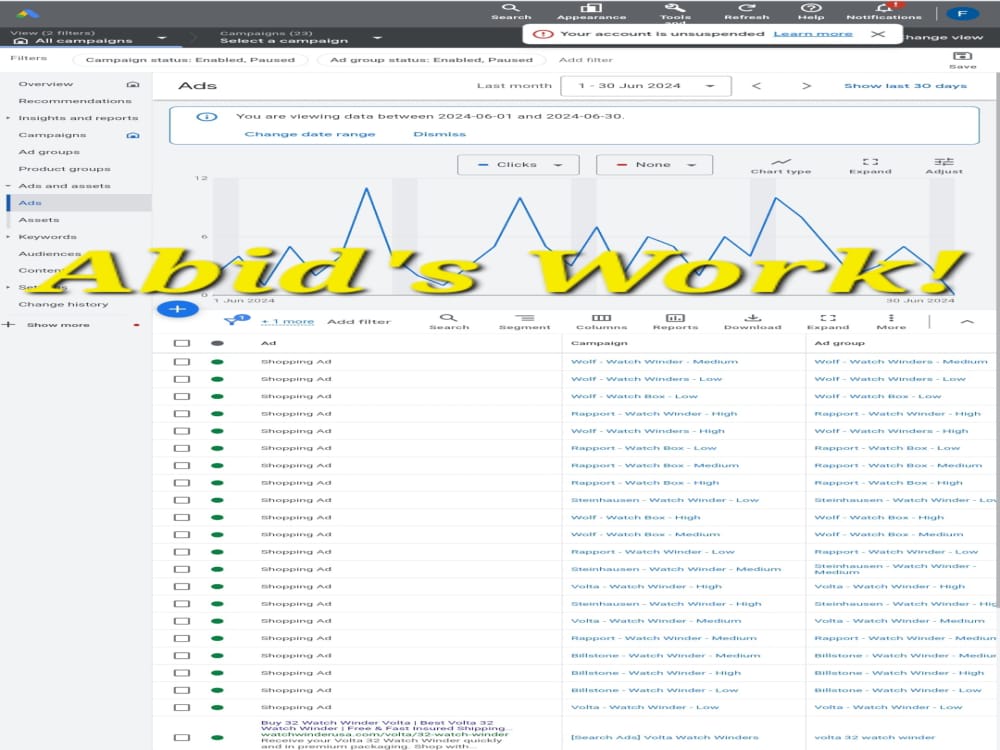The height and width of the screenshot is (750, 1000).
Task: Click Show more in the sidebar
Action: click(58, 325)
